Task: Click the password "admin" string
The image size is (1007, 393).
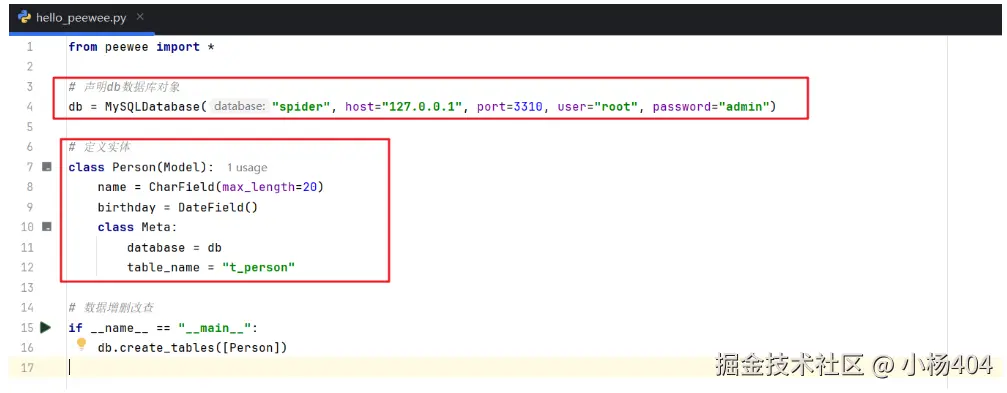Action: (743, 107)
